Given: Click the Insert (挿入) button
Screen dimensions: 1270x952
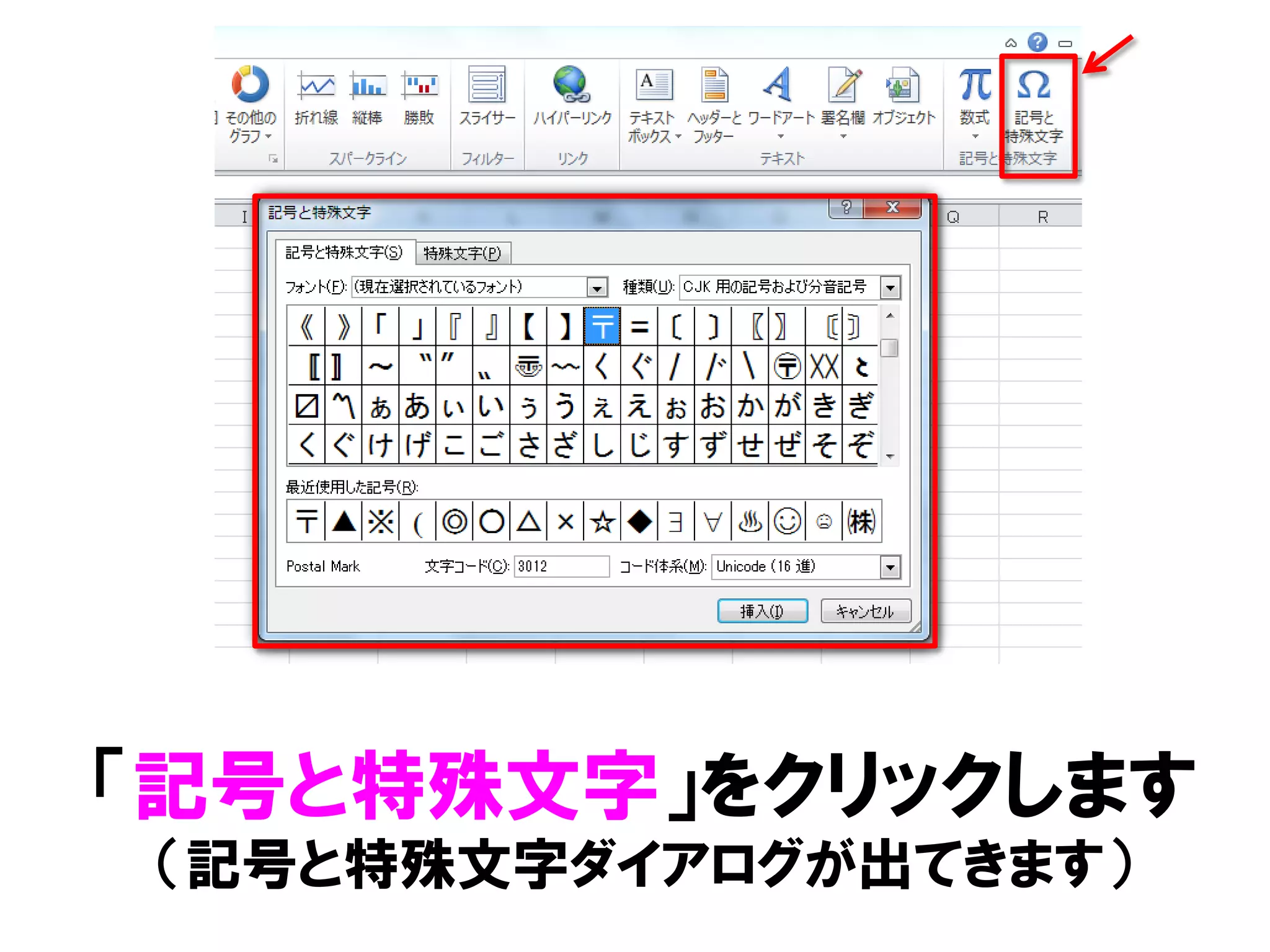Looking at the screenshot, I should 762,611.
